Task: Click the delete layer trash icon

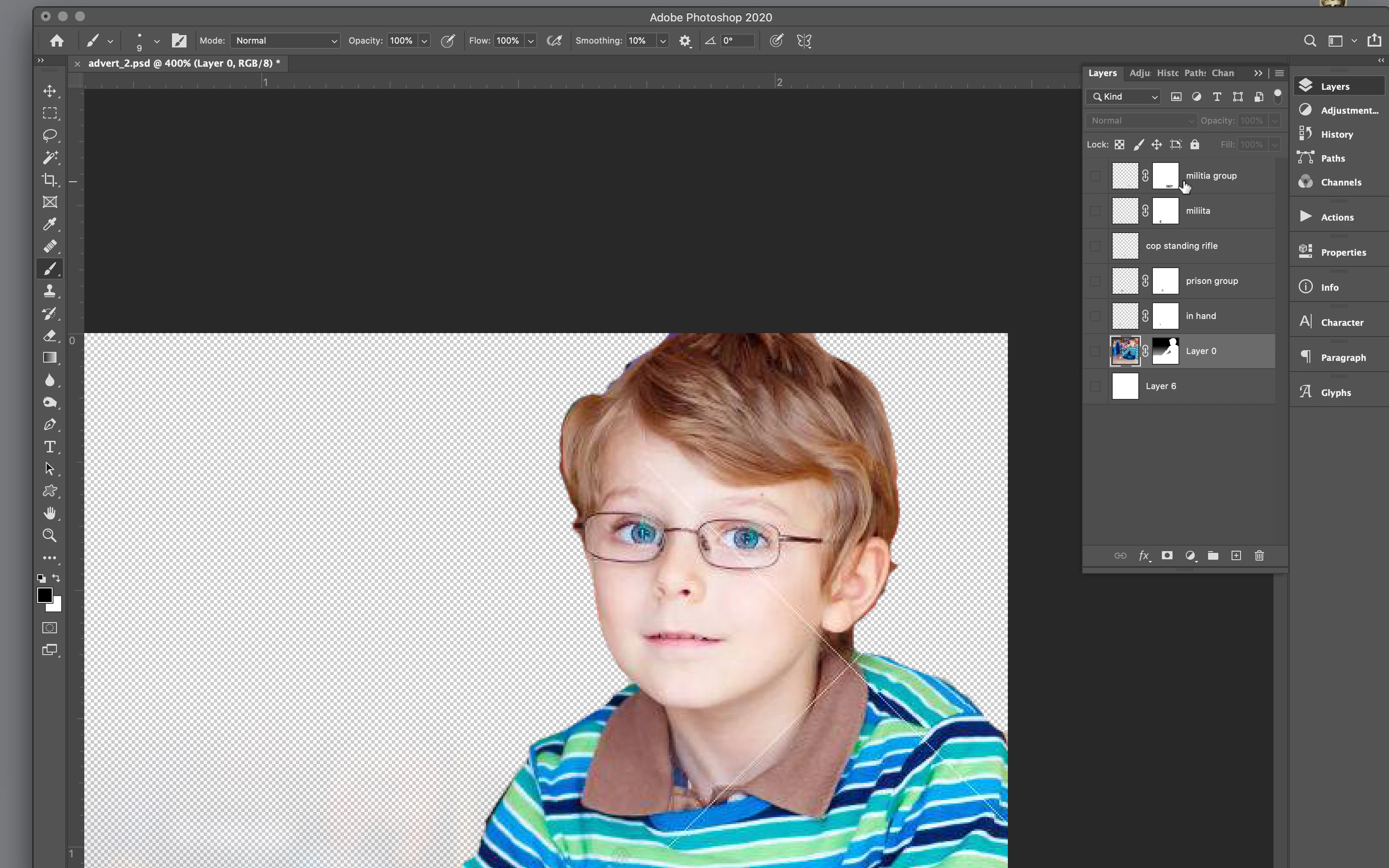Action: (x=1259, y=555)
